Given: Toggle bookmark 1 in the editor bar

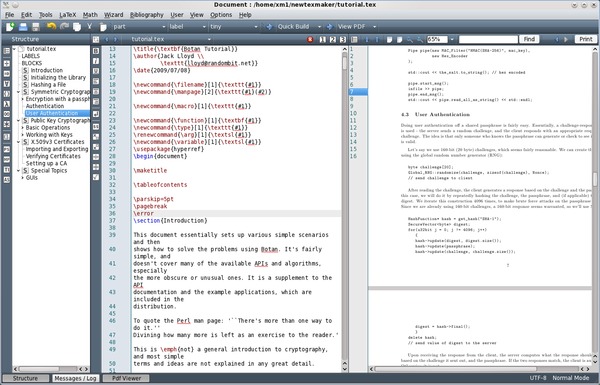Looking at the screenshot, I should [323, 39].
